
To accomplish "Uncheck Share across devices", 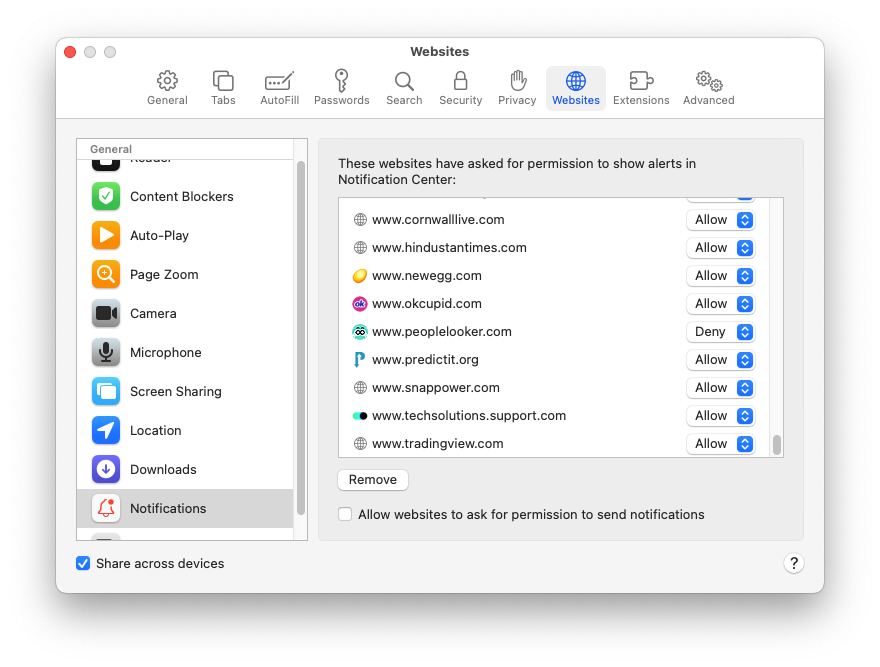I will coord(83,563).
